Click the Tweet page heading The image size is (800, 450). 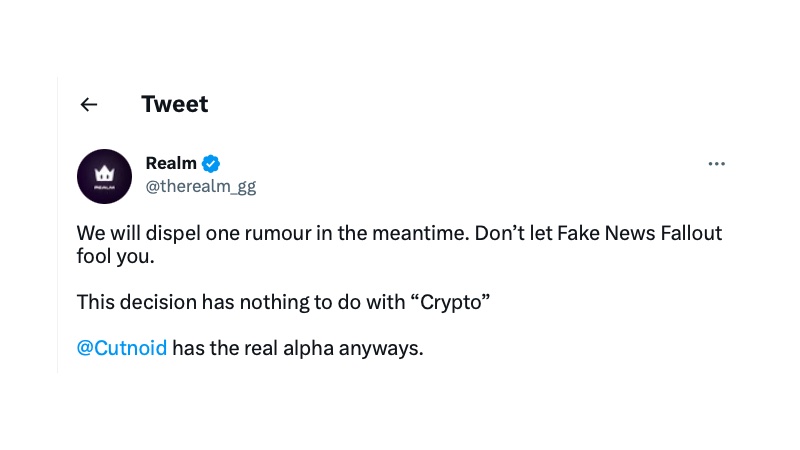click(x=174, y=104)
